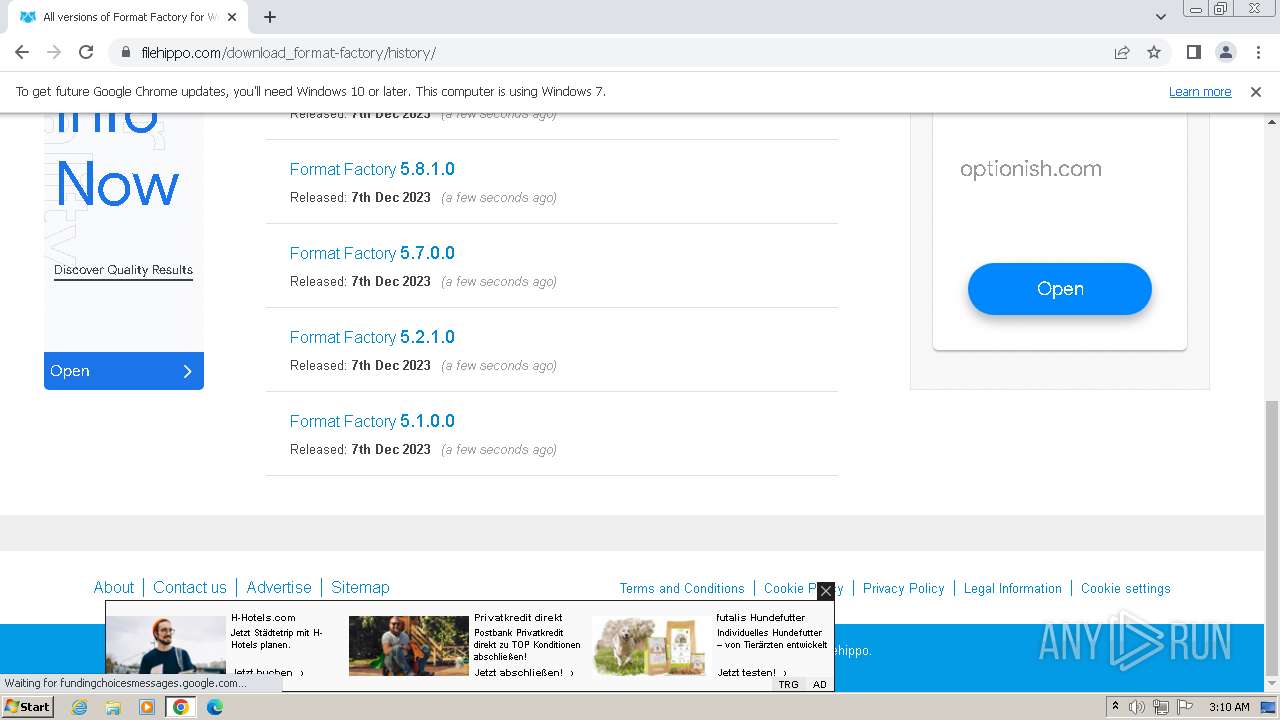The image size is (1280, 720).
Task: Open Windows Explorer folder in taskbar
Action: pyautogui.click(x=113, y=707)
